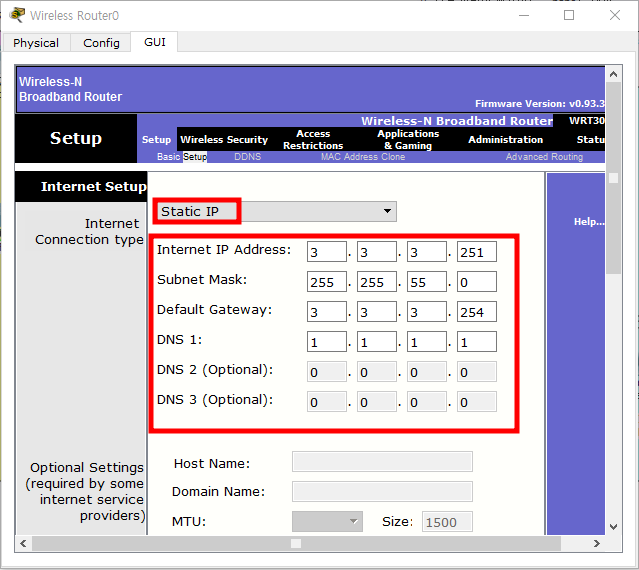Open Access Restrictions section
639x570 pixels.
click(x=313, y=139)
